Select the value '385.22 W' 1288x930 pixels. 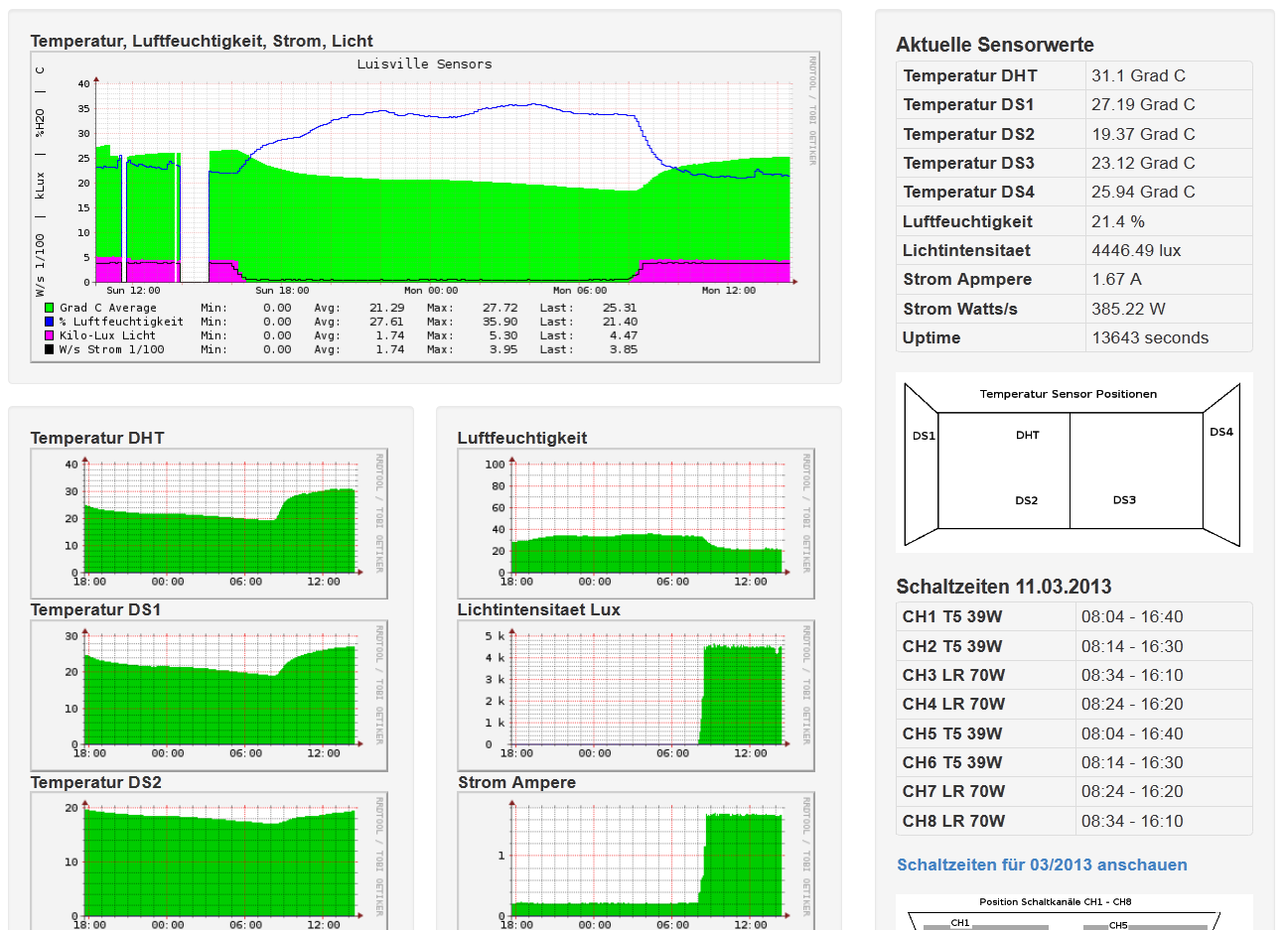(x=1128, y=309)
